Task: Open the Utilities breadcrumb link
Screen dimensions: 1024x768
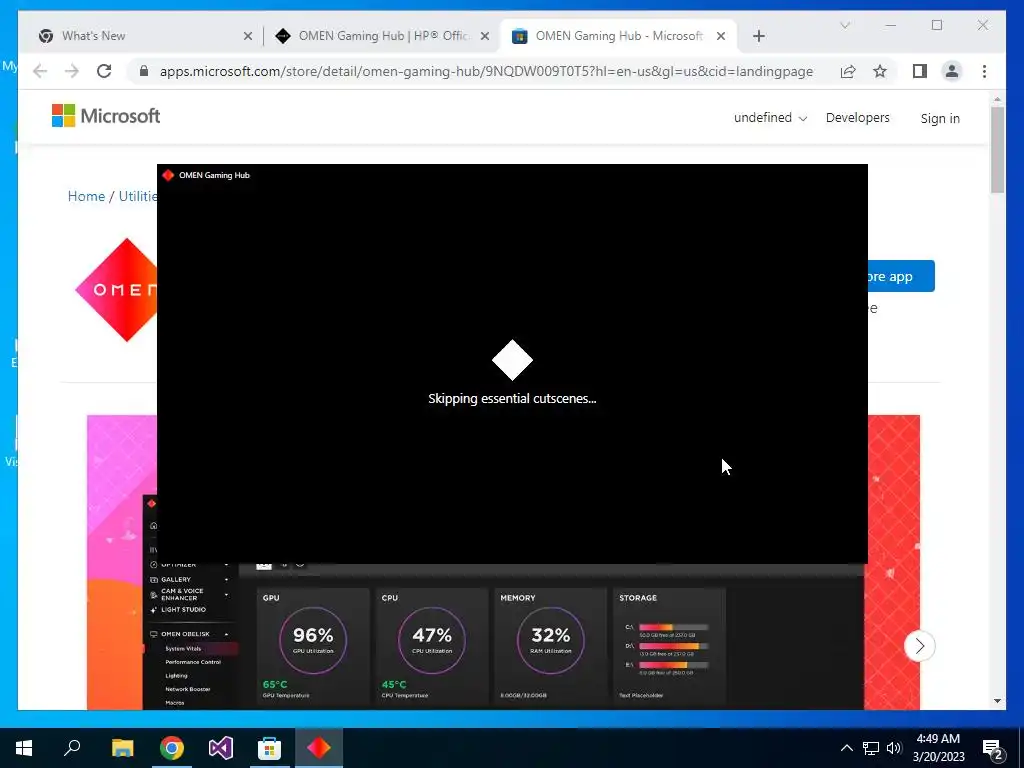Action: click(138, 196)
